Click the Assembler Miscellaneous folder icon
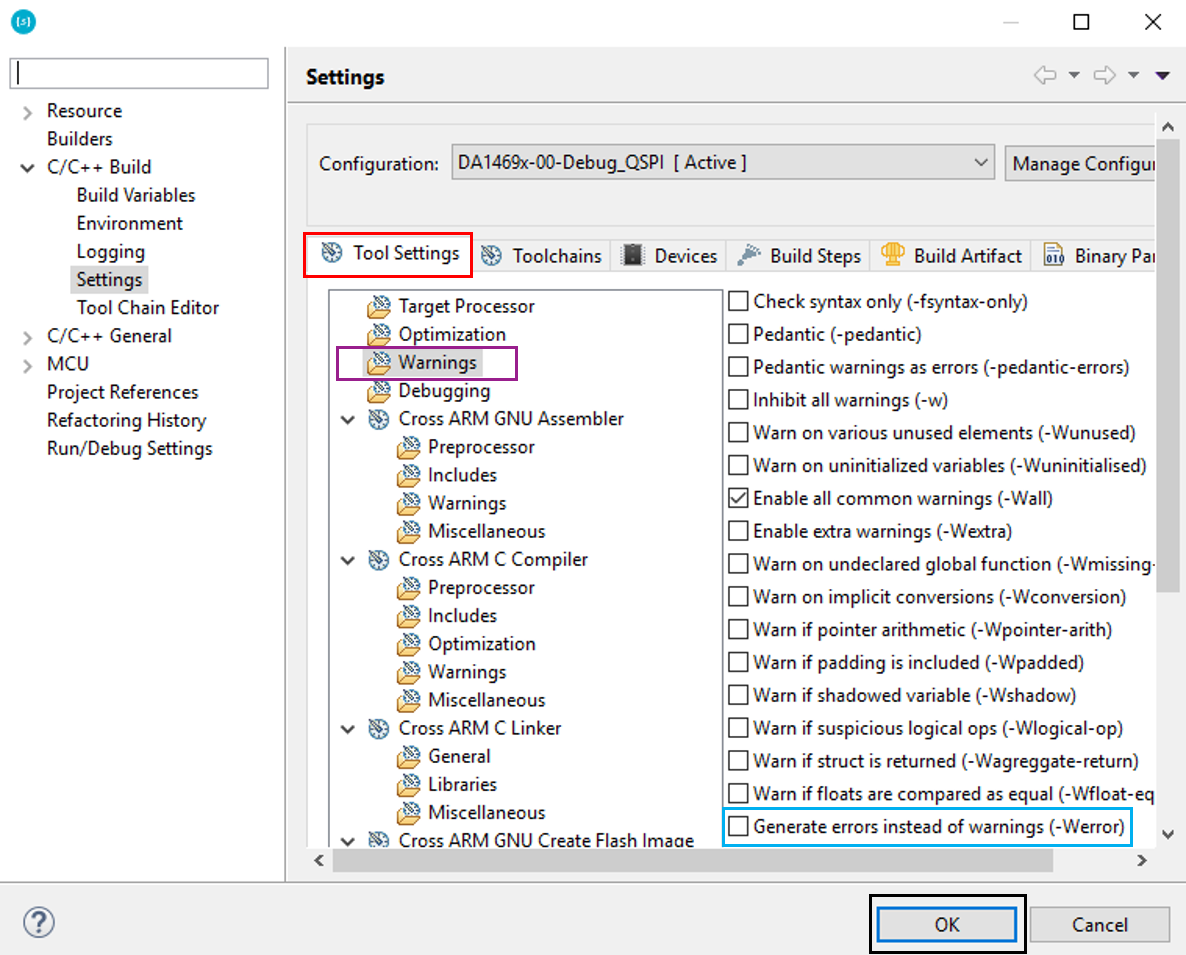This screenshot has width=1186, height=955. (408, 532)
